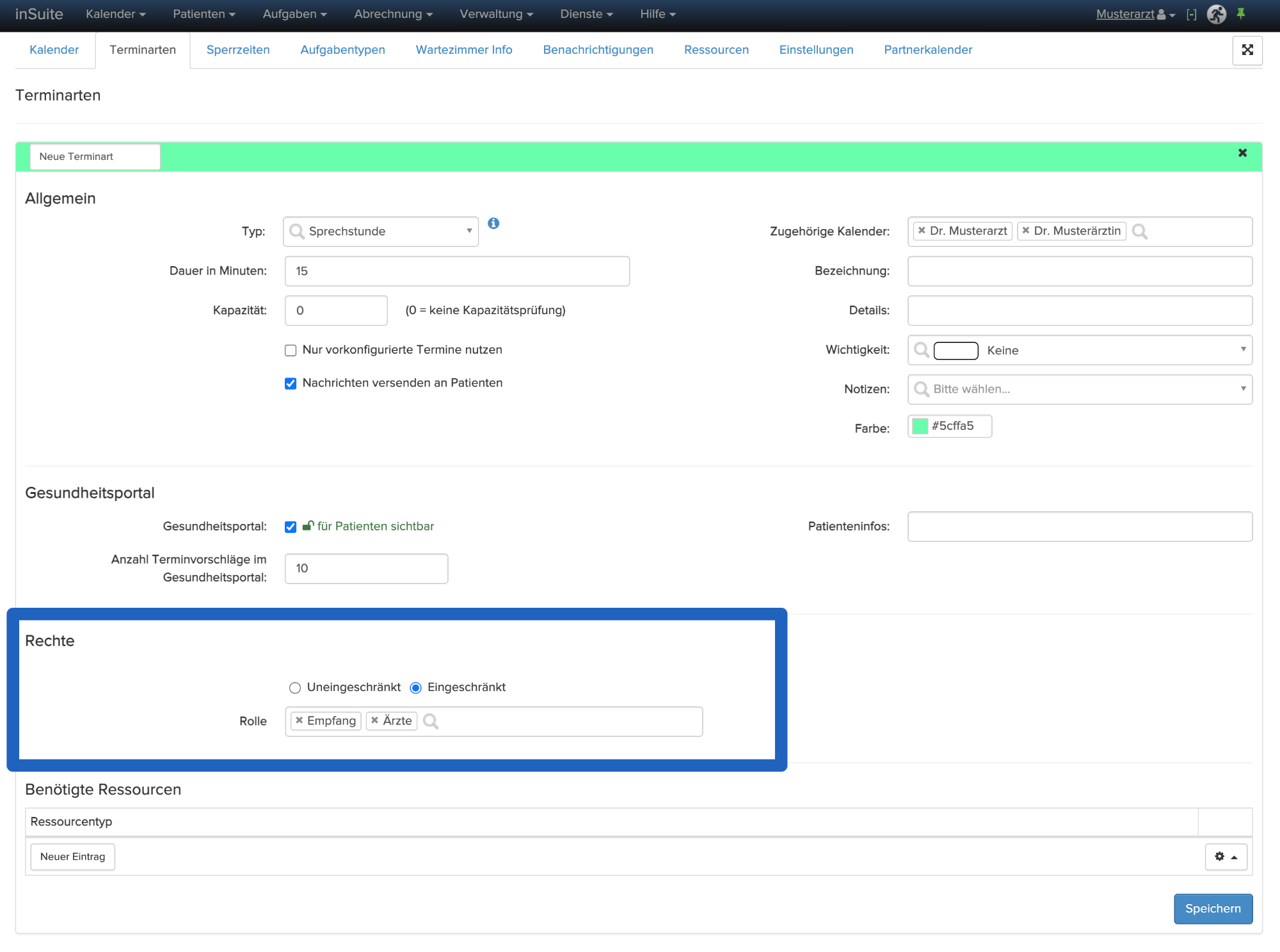Open the resources gear settings menu
This screenshot has width=1280, height=952.
tap(1226, 857)
